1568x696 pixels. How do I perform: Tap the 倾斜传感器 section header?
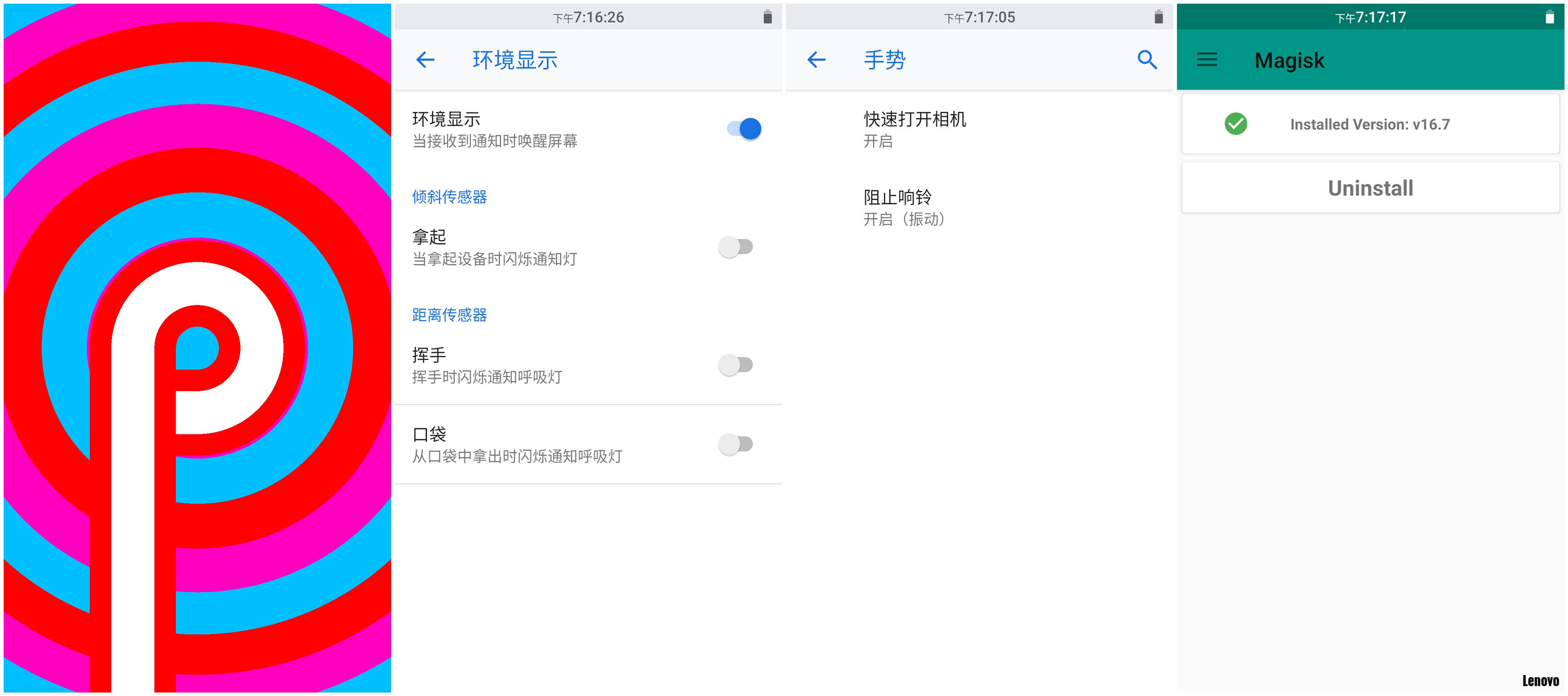click(449, 197)
